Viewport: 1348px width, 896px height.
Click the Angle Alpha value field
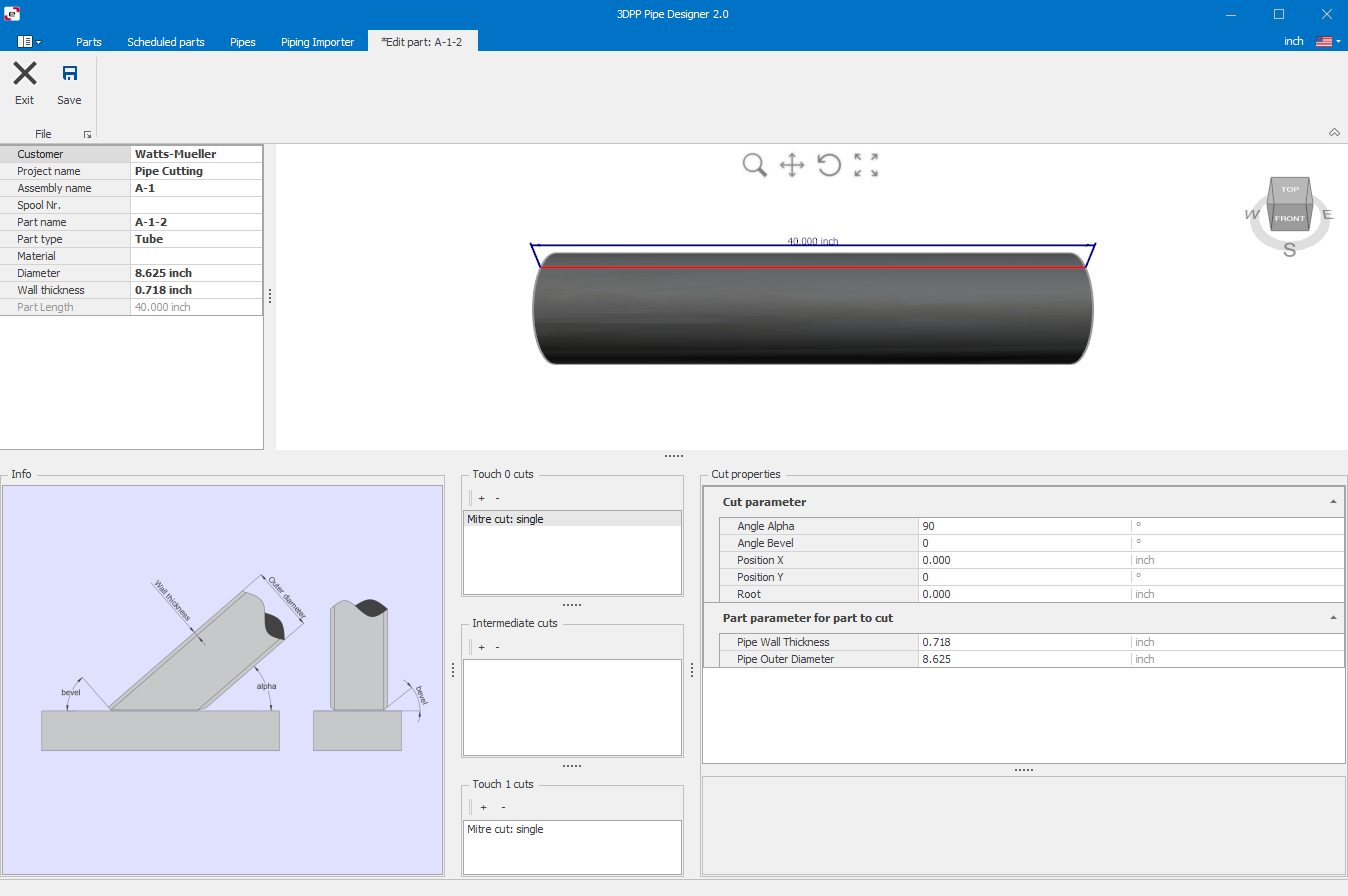[1023, 526]
